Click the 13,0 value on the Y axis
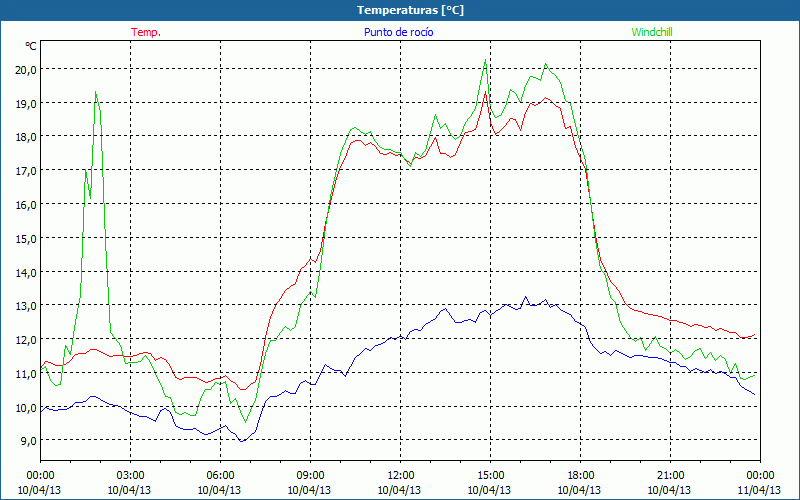 click(x=27, y=306)
